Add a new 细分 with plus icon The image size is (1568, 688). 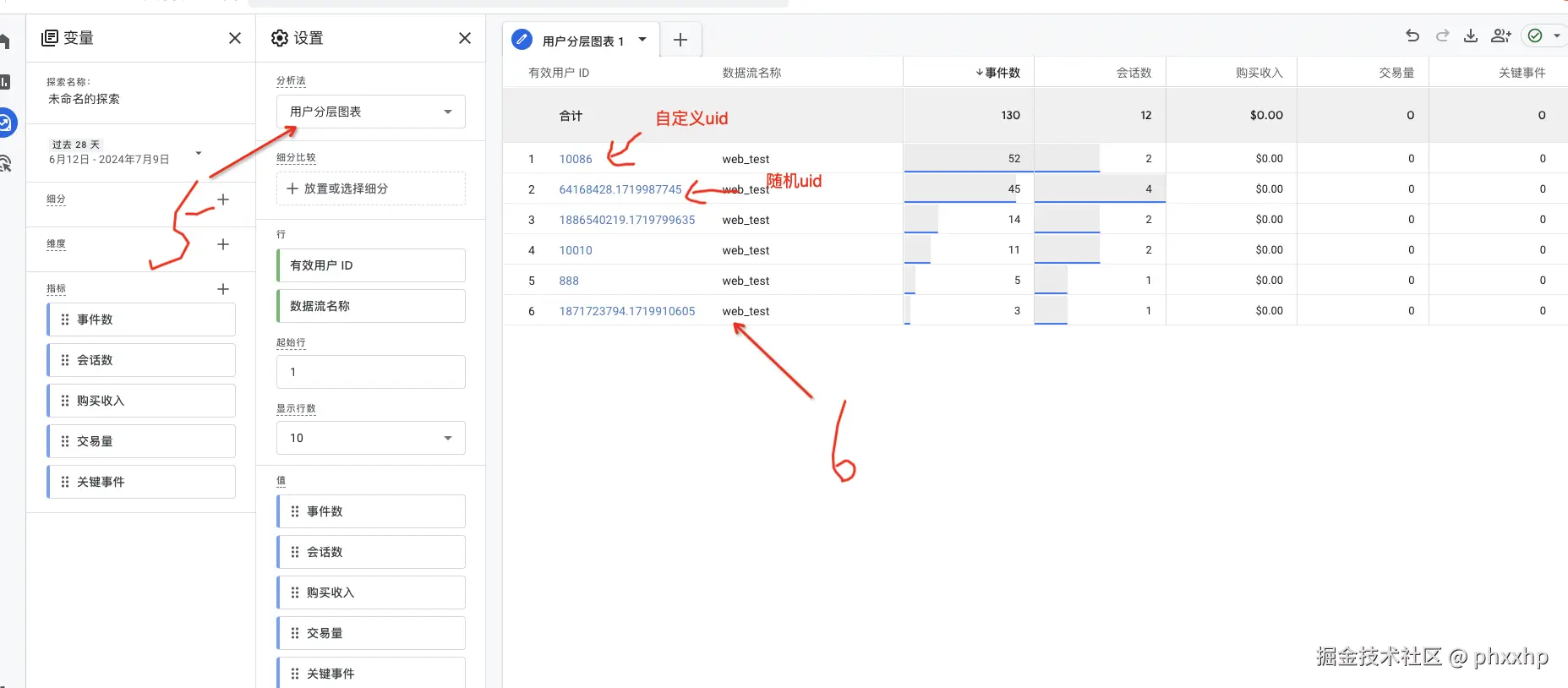coord(223,199)
